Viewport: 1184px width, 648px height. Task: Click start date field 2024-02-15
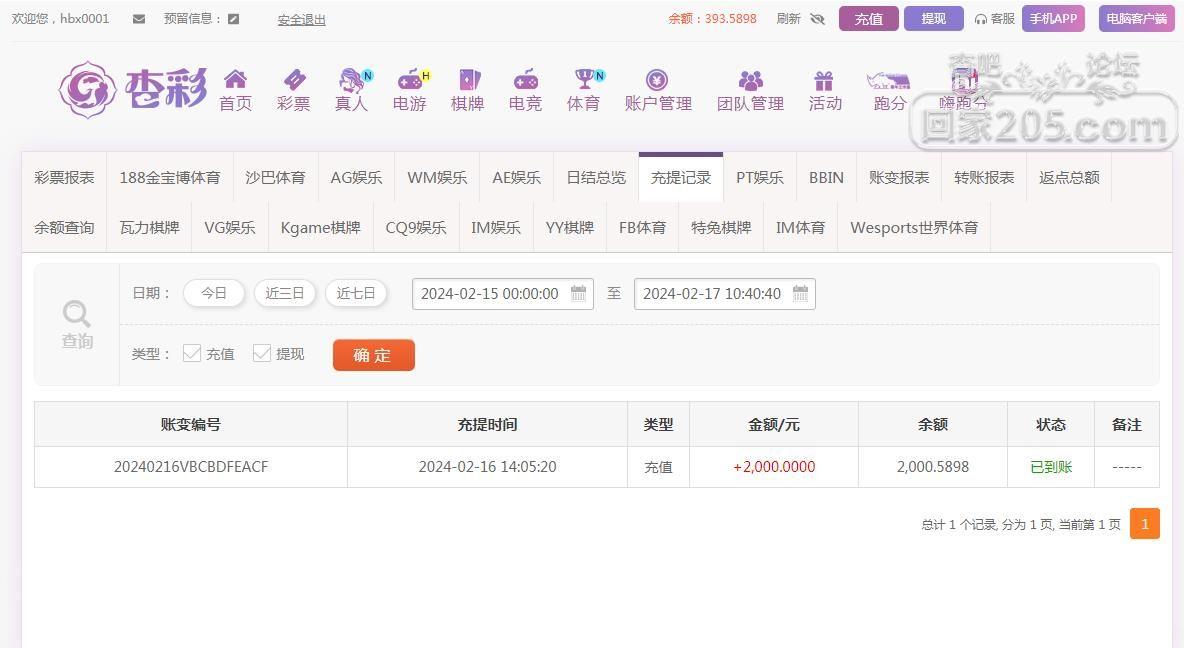503,294
